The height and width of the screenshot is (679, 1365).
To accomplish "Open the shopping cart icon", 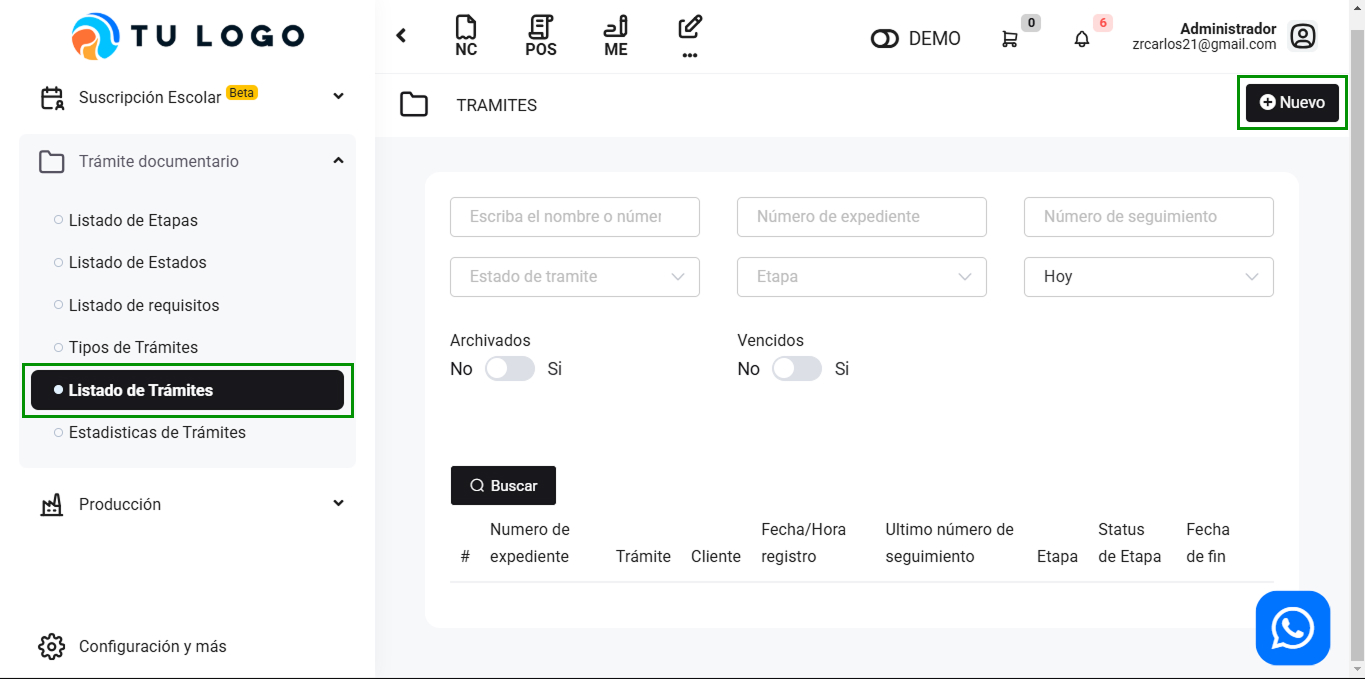I will 1010,39.
